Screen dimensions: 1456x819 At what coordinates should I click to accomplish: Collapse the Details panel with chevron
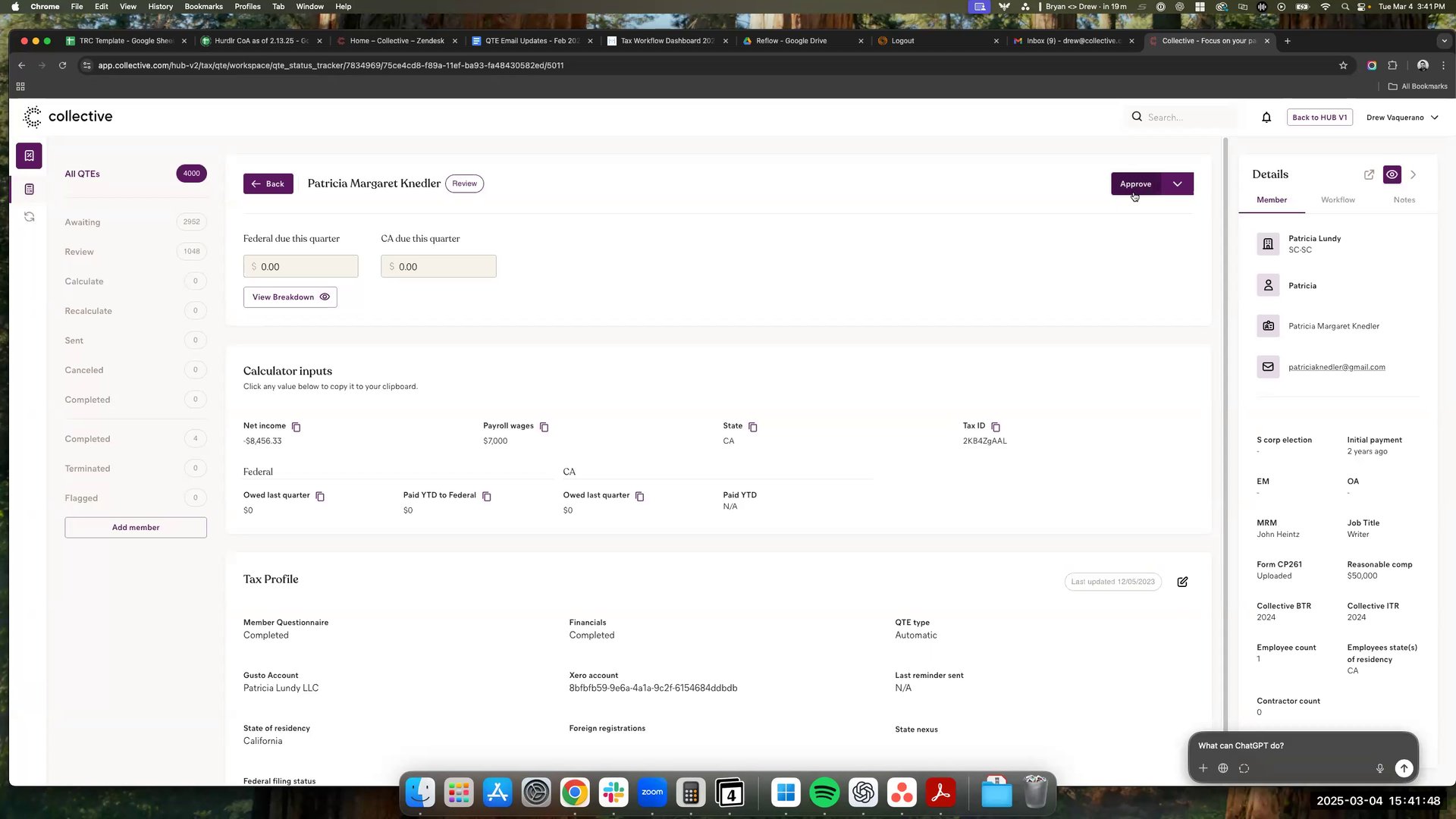pos(1414,174)
